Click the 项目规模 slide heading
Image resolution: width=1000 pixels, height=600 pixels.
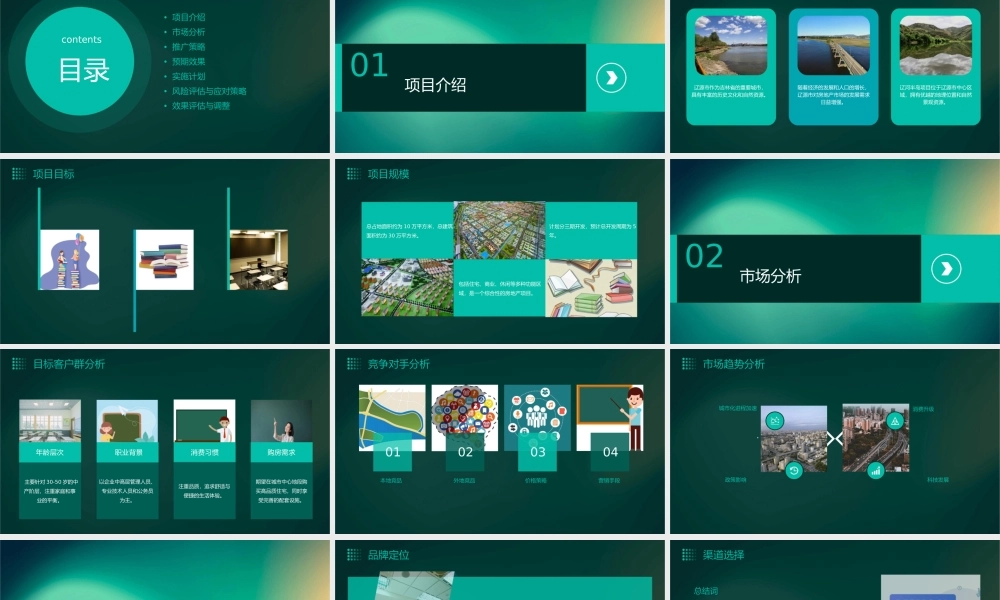point(388,174)
